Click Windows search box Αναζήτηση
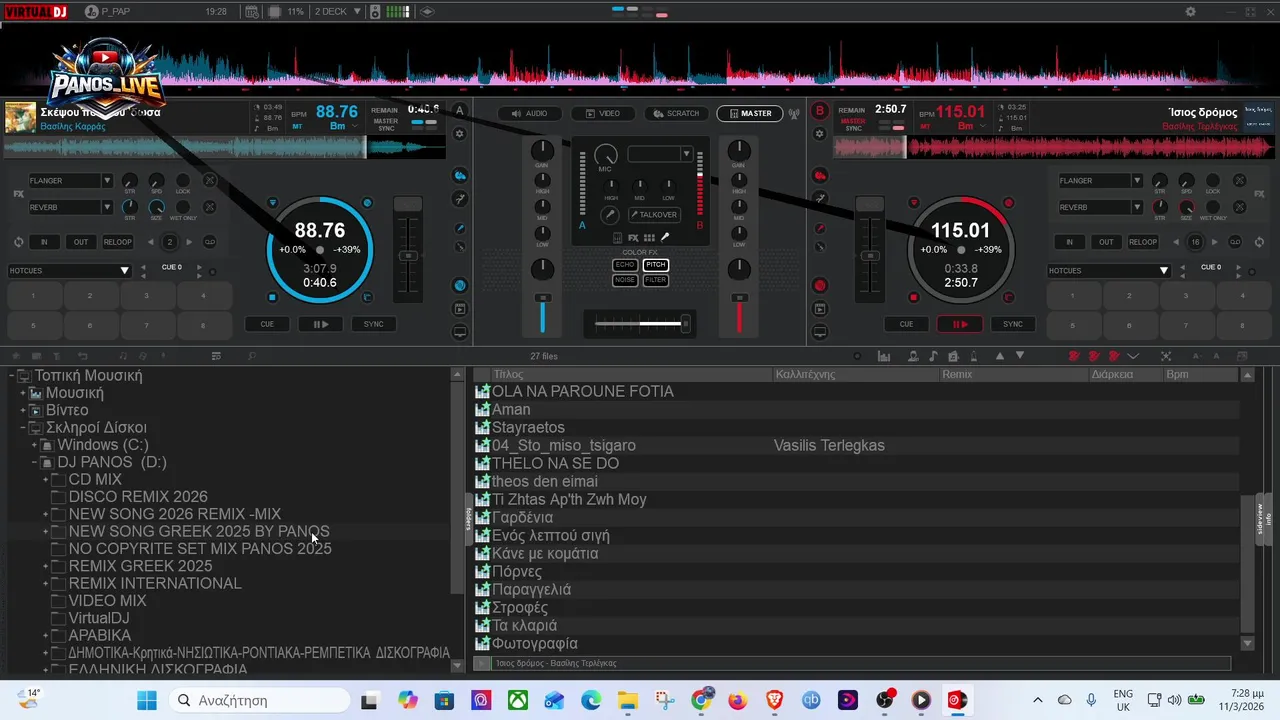This screenshot has height=720, width=1280. pos(259,700)
